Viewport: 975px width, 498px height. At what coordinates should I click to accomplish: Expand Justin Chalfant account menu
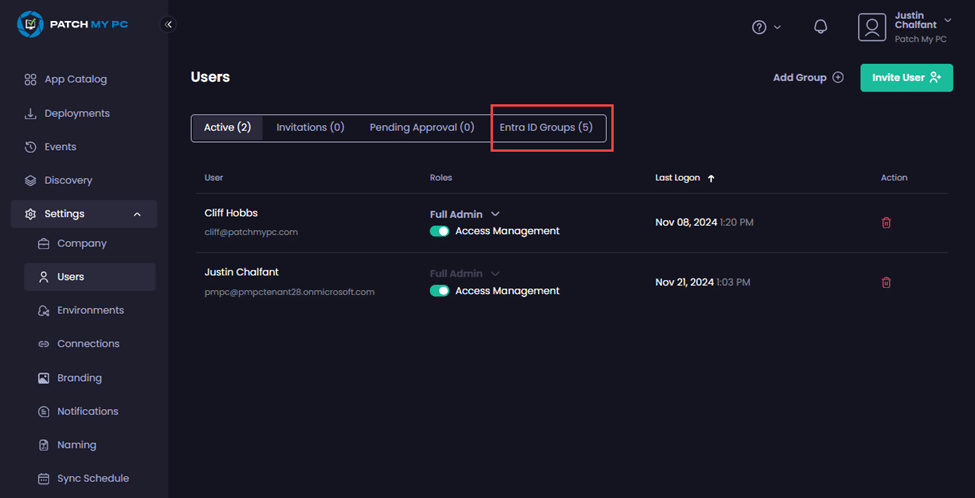pos(947,21)
